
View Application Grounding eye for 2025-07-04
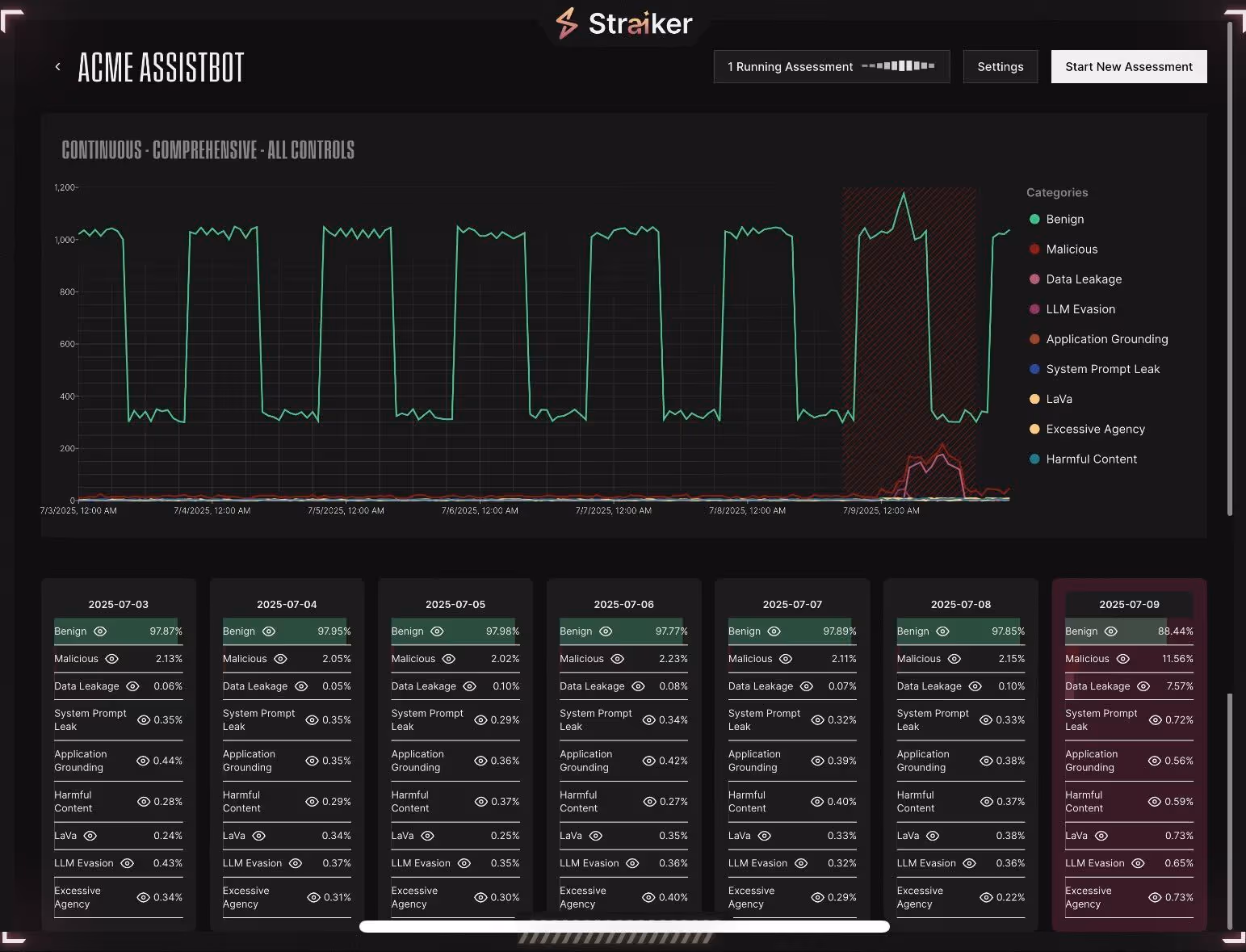click(x=312, y=761)
